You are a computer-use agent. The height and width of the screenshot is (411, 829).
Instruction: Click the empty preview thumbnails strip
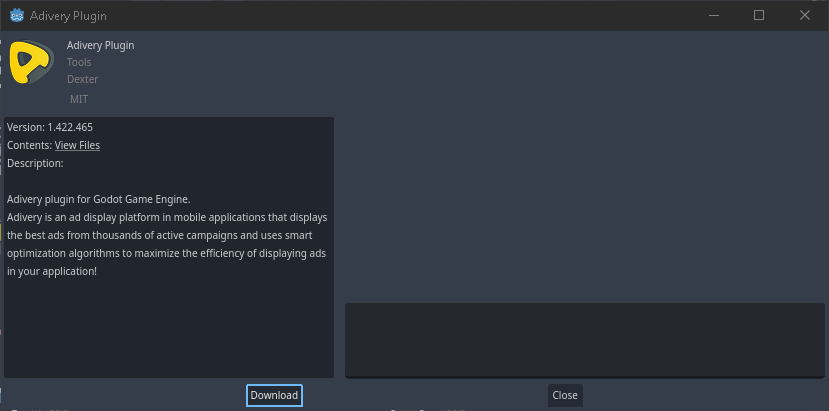(584, 340)
